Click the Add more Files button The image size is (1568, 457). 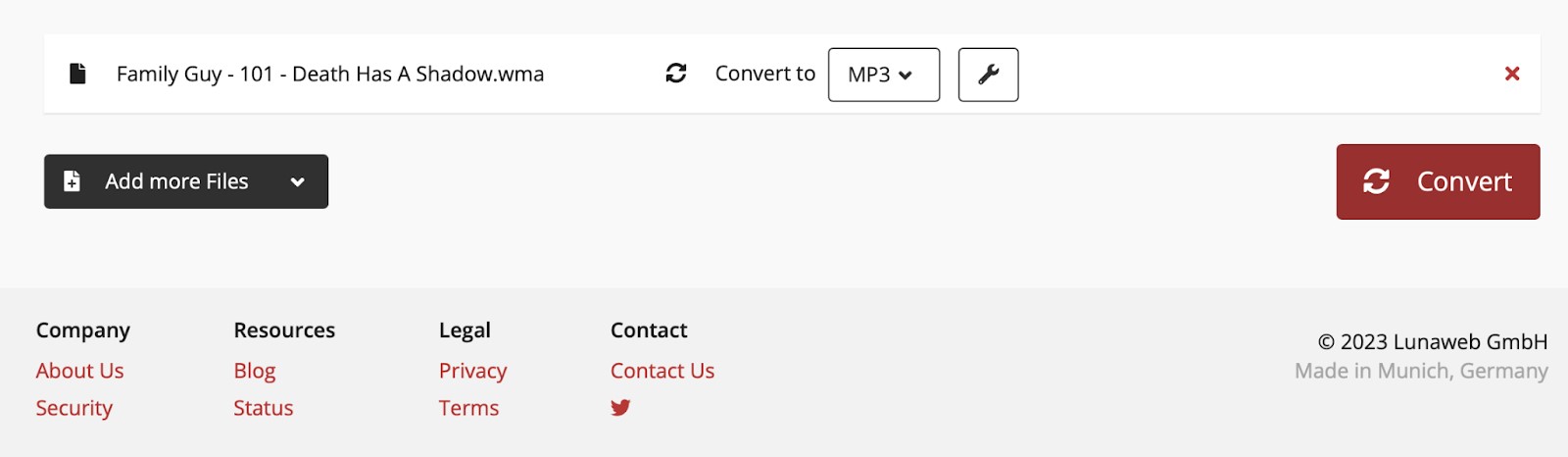click(186, 181)
